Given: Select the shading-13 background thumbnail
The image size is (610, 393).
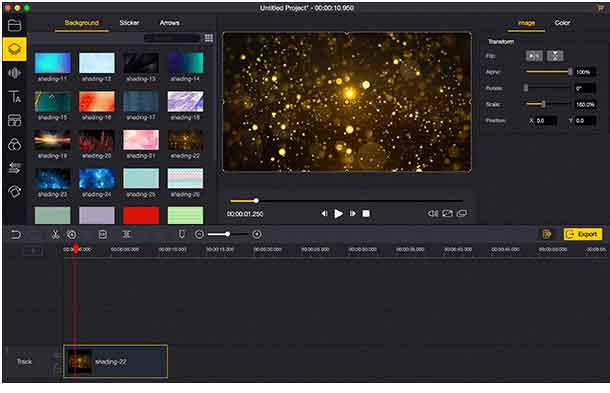Looking at the screenshot, I should (x=141, y=63).
